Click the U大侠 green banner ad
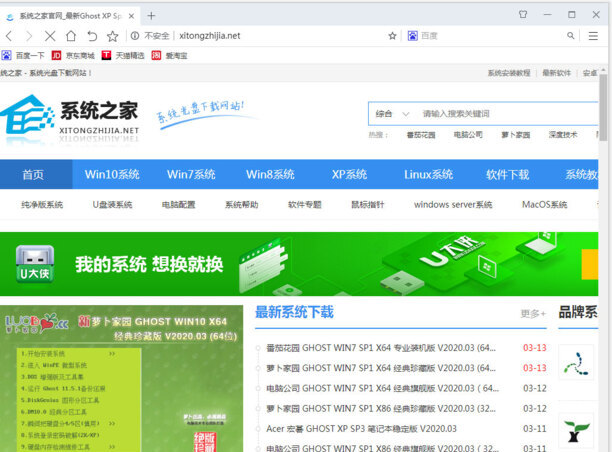This screenshot has height=452, width=612. [x=299, y=264]
